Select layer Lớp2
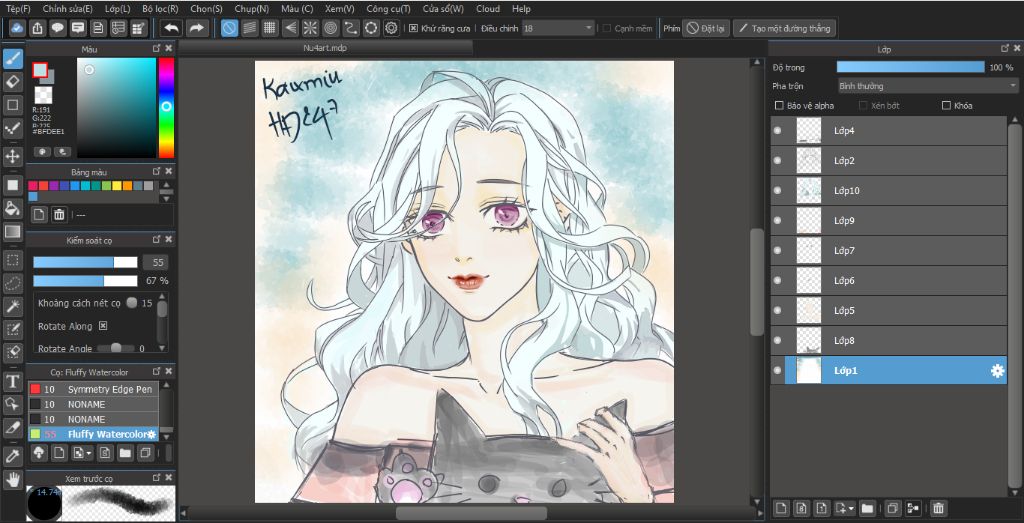Image resolution: width=1024 pixels, height=523 pixels. [x=888, y=161]
